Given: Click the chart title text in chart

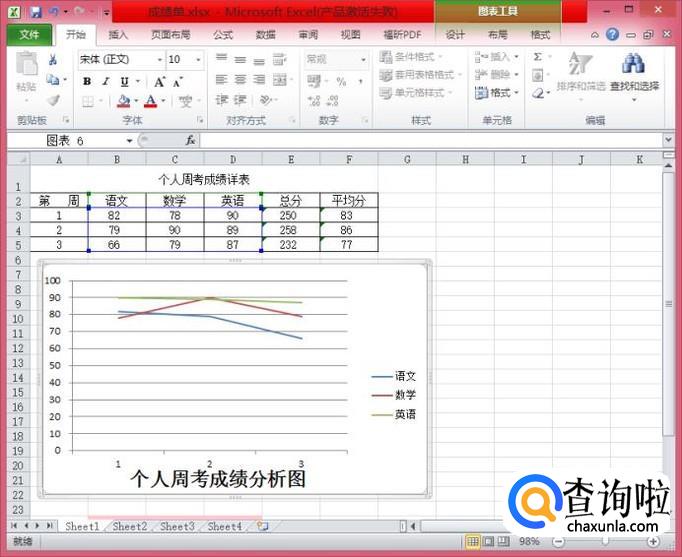Looking at the screenshot, I should 218,478.
